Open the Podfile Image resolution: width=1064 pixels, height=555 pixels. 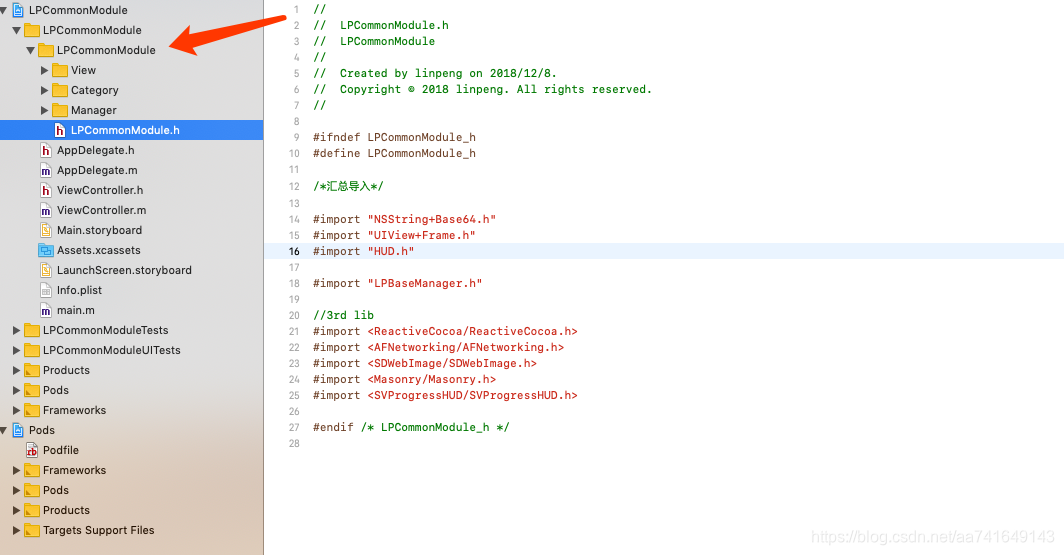click(61, 451)
